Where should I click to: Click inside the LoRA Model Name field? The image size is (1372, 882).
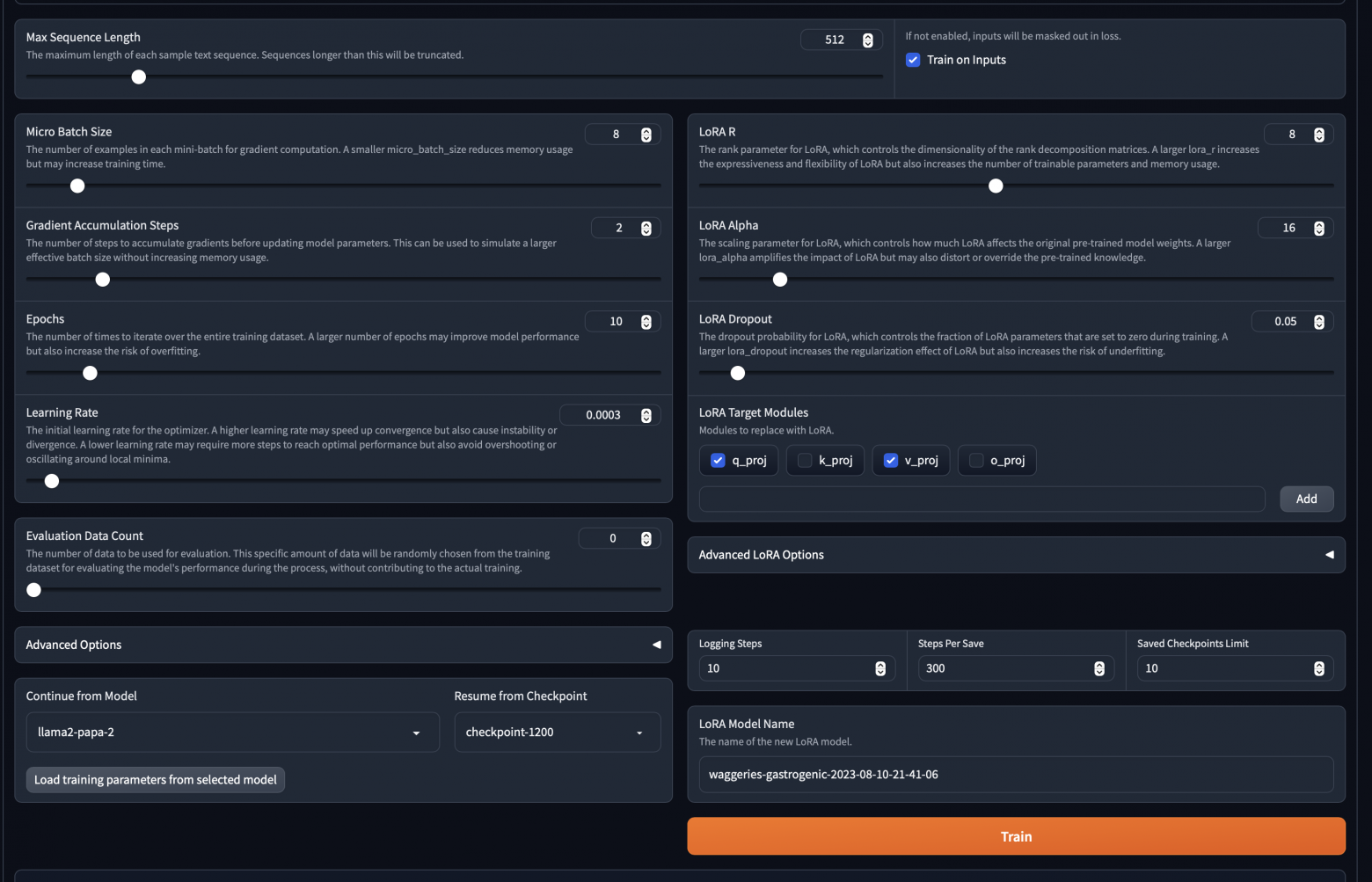1016,774
